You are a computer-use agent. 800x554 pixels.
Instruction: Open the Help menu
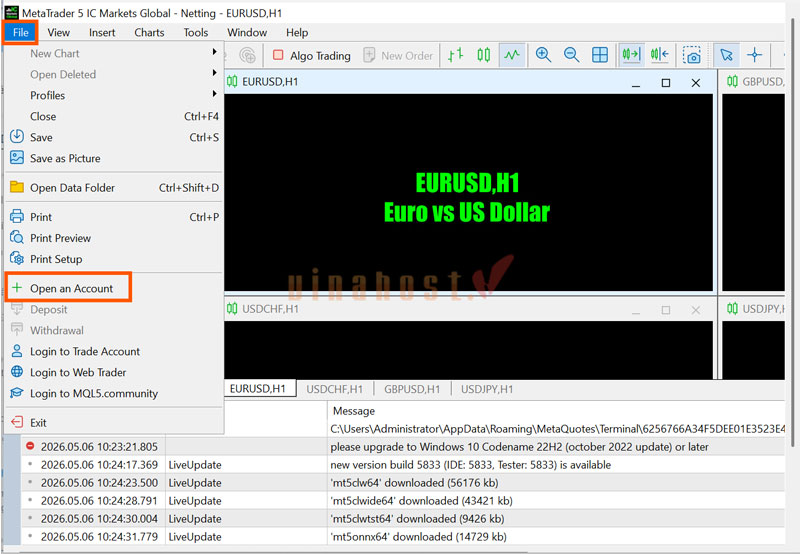click(x=297, y=33)
